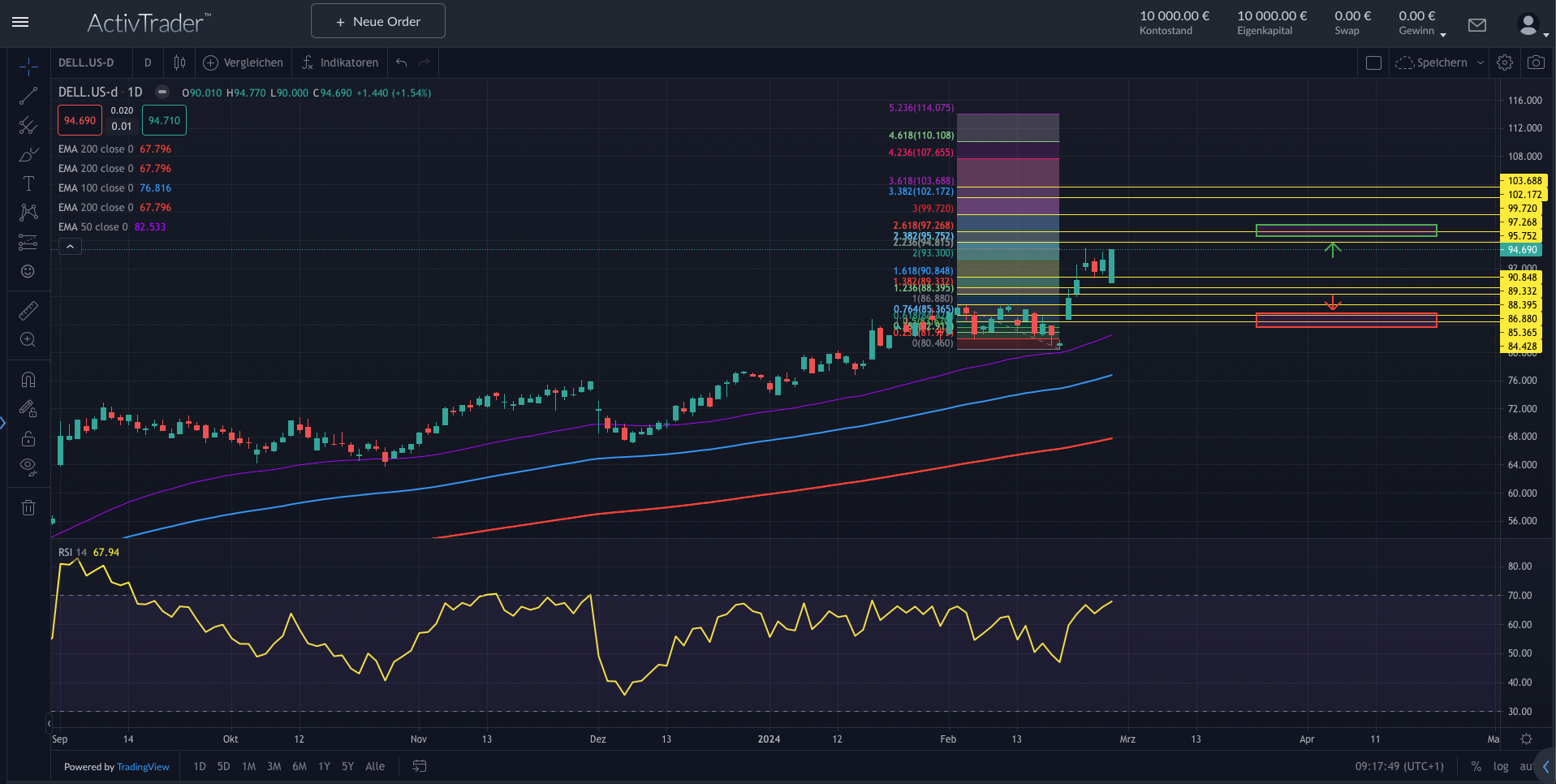Select the 1Y time range
Screen dimensions: 1556x784
pos(324,766)
